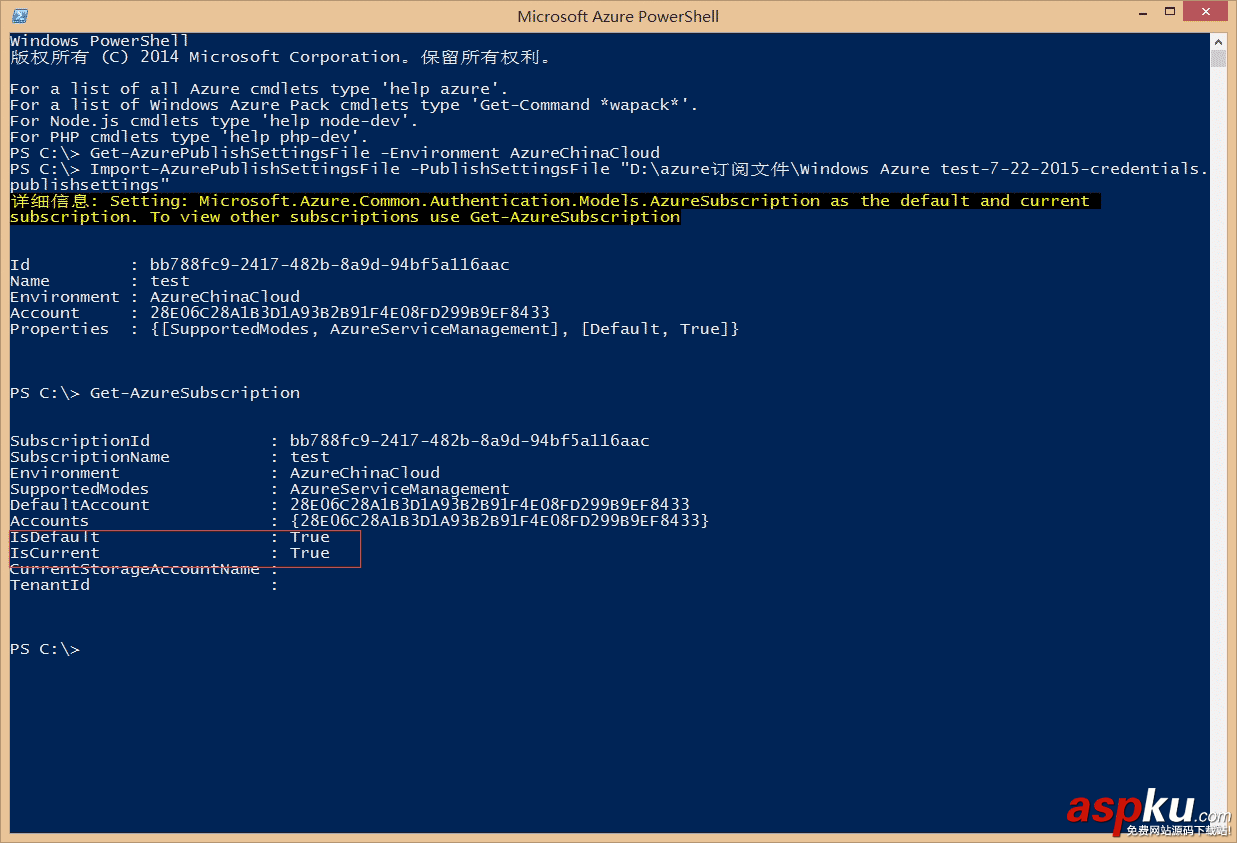
Task: Click the IsCurrent True value
Action: point(310,553)
